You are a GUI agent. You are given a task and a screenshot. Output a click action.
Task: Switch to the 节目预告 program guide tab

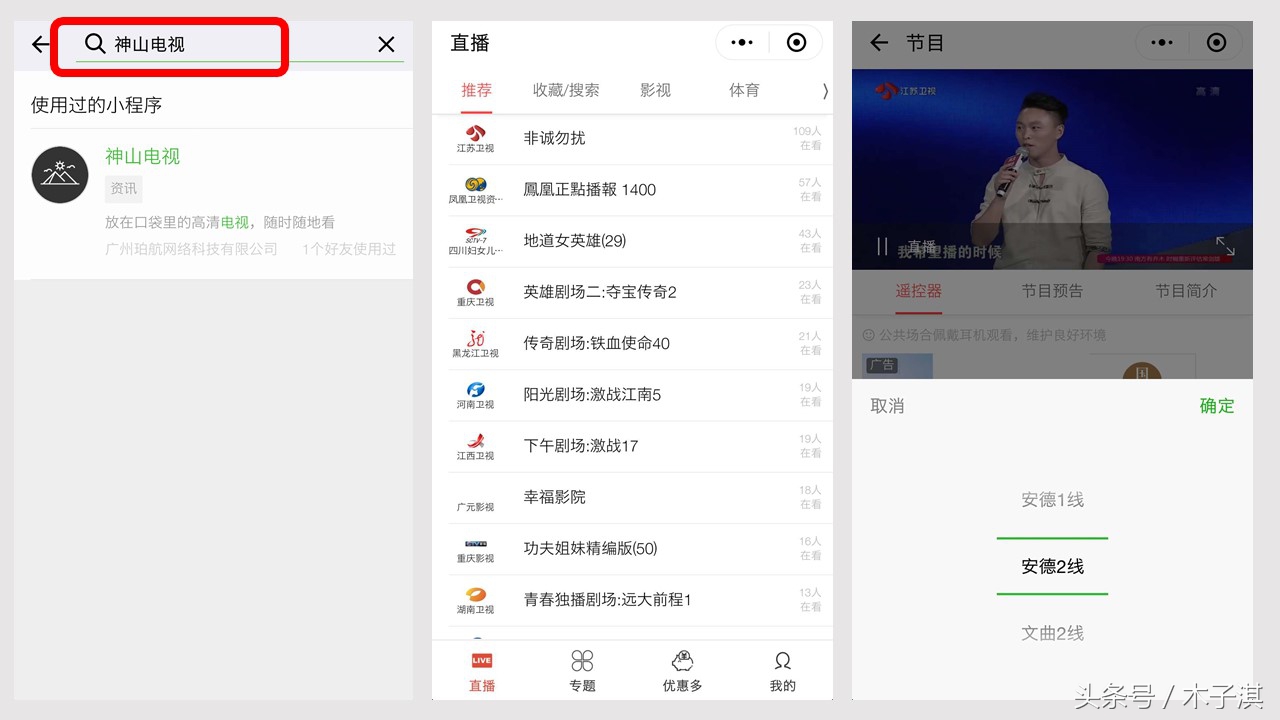[1052, 291]
